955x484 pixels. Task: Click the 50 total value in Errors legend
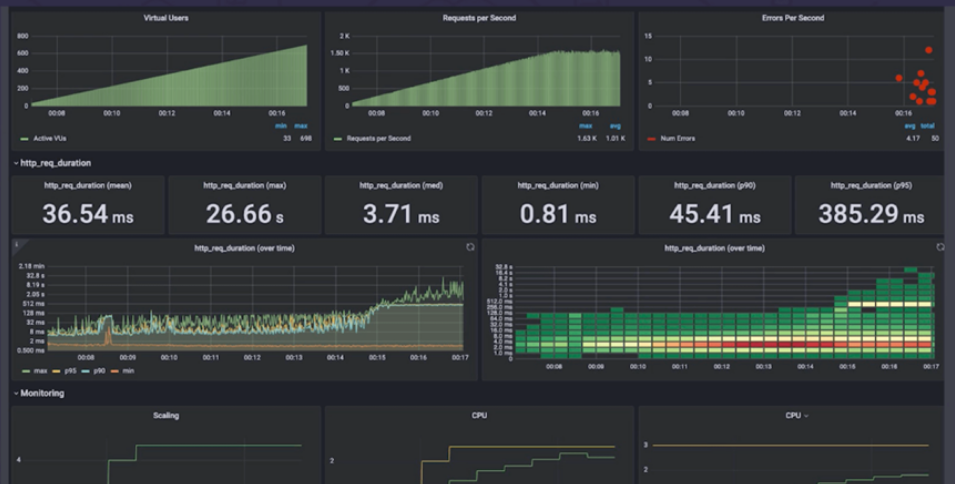coord(934,139)
